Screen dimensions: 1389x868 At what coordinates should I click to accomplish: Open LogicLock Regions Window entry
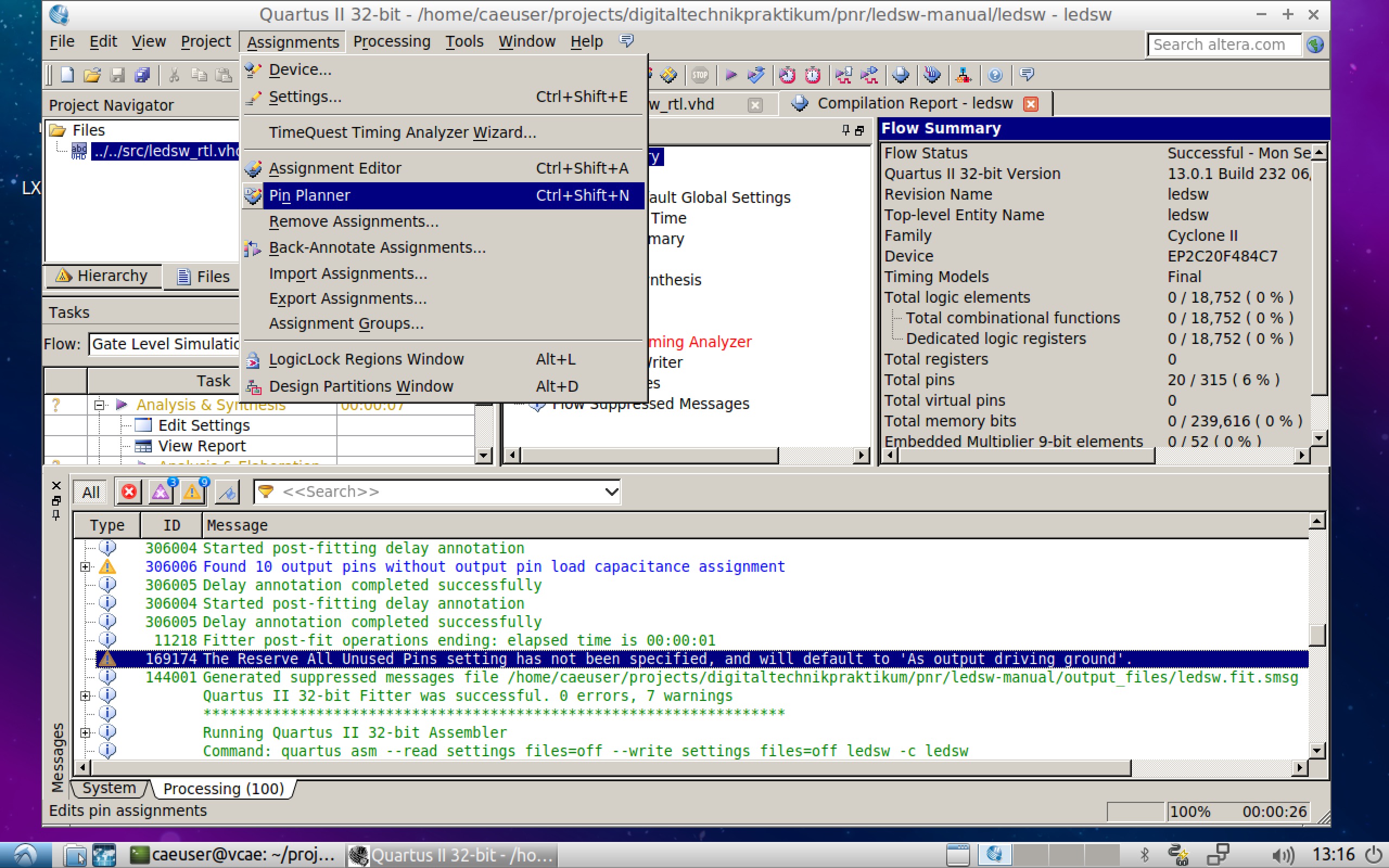pyautogui.click(x=443, y=359)
